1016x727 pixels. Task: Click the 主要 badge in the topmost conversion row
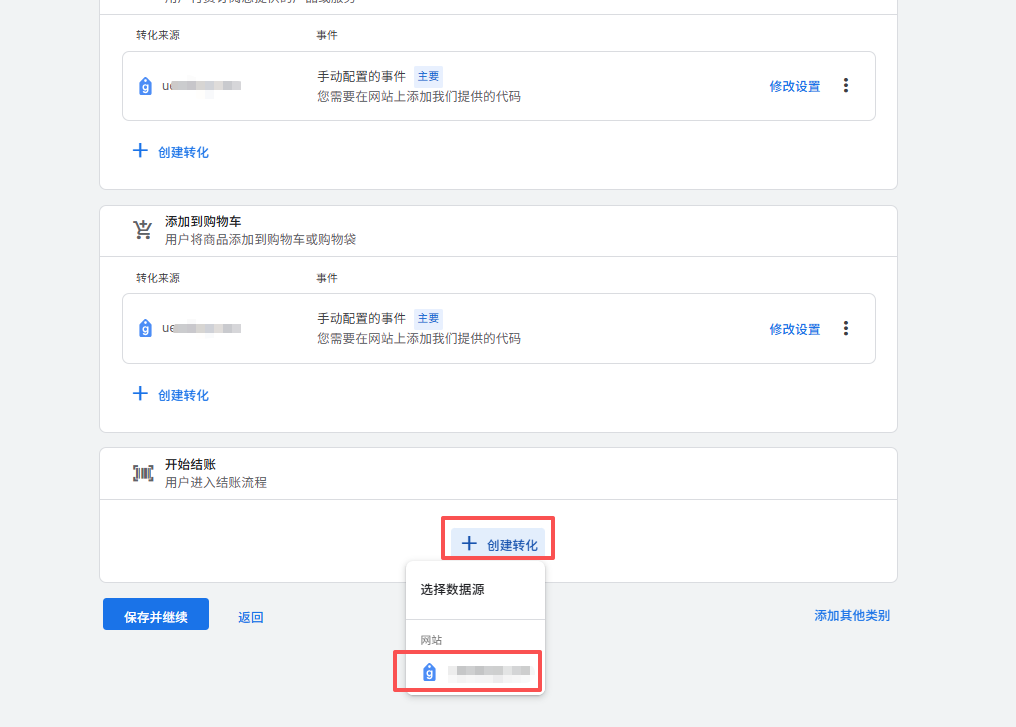click(x=428, y=76)
